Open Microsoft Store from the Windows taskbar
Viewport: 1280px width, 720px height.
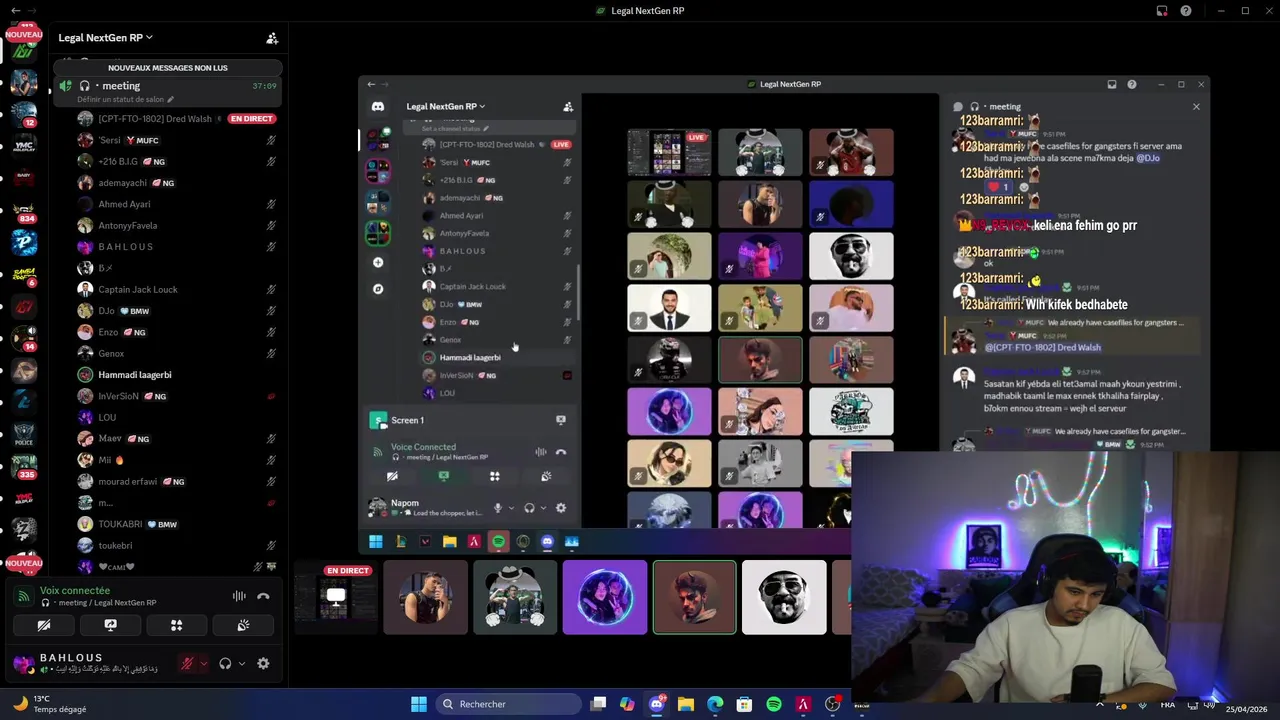[x=744, y=704]
